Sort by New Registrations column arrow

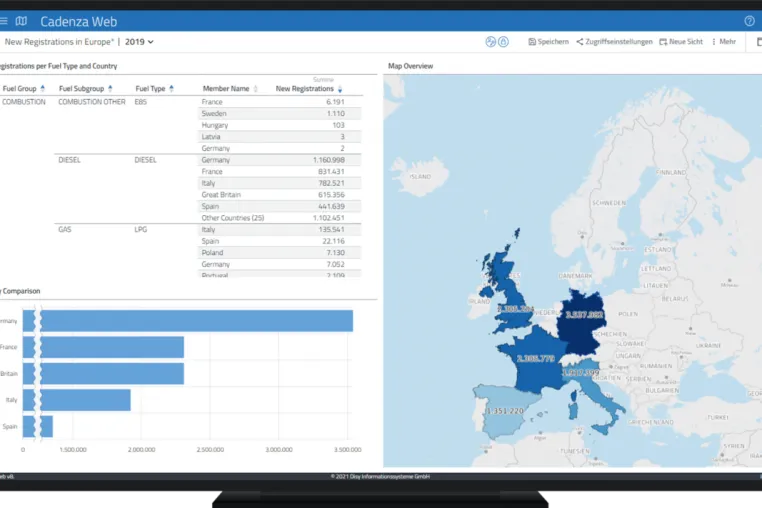pos(340,88)
